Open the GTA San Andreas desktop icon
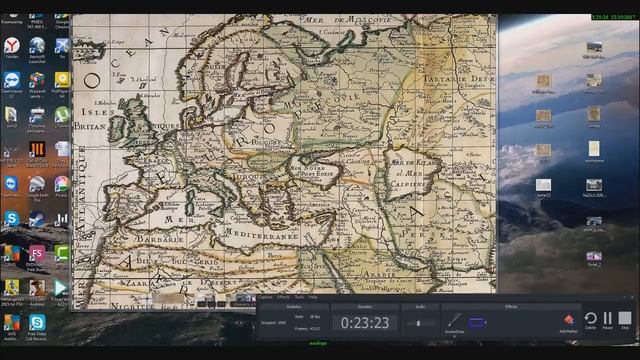640x360 pixels. (x=37, y=288)
